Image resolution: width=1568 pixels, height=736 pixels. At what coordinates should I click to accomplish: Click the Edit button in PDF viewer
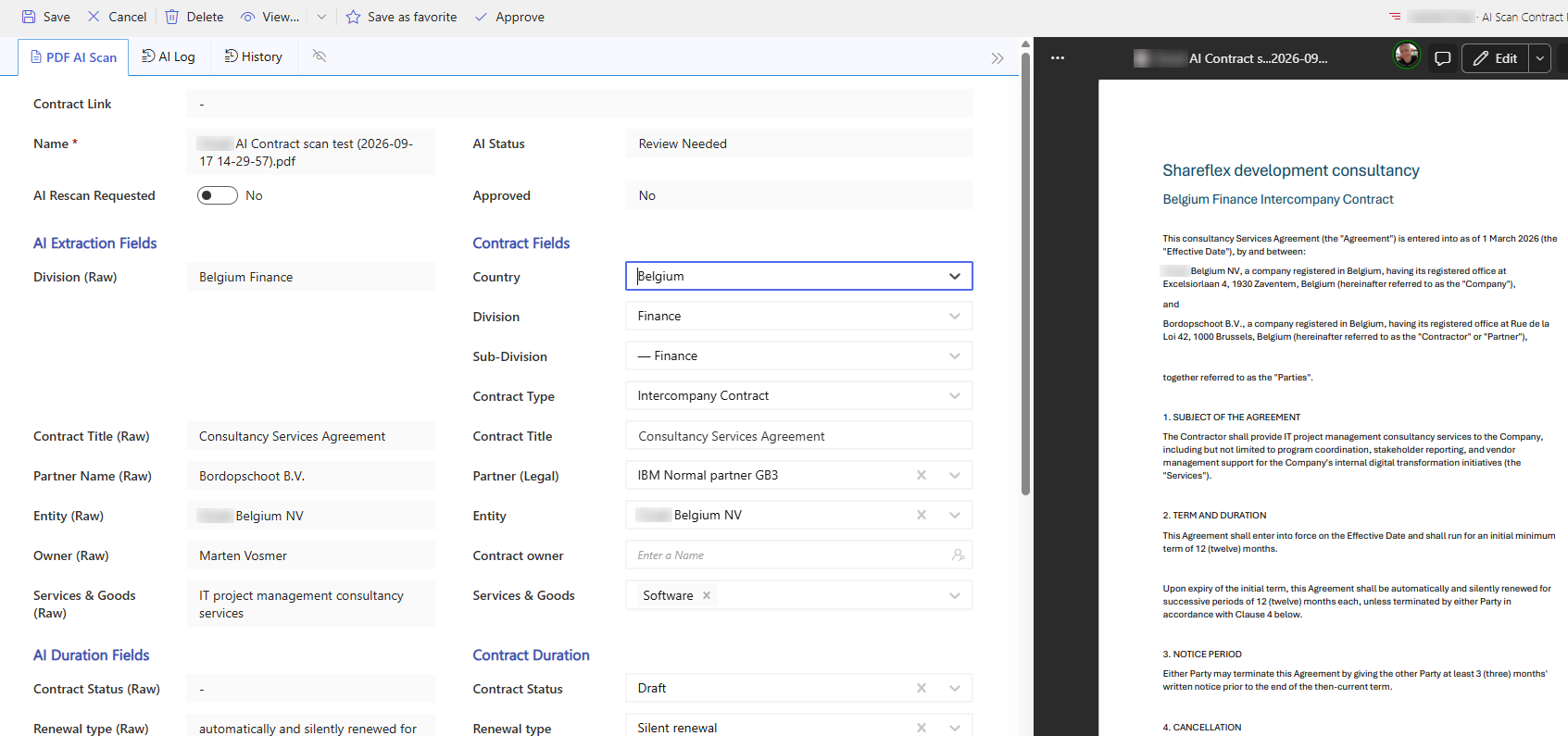click(1495, 57)
